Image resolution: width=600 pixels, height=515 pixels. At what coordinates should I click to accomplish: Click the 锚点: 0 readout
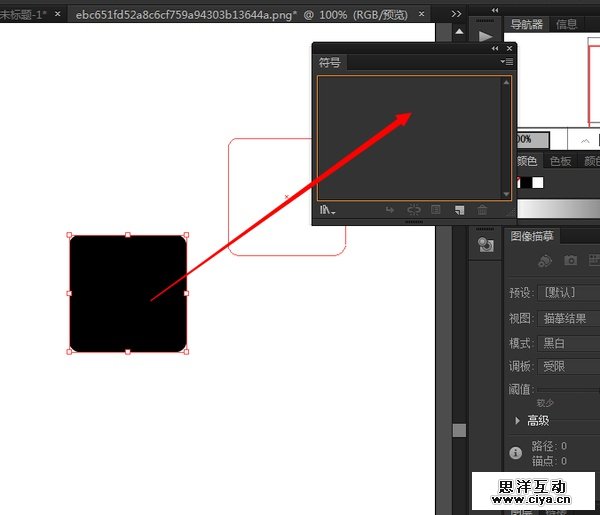(x=549, y=461)
